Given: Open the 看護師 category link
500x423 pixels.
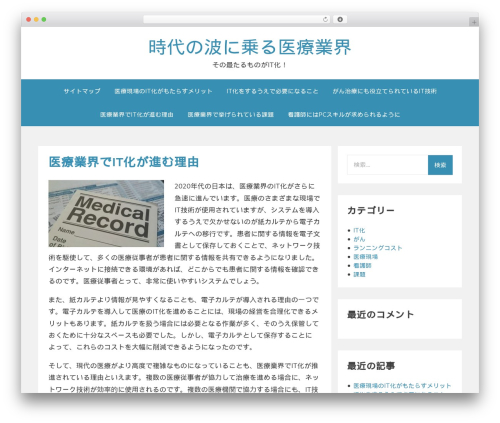Looking at the screenshot, I should (x=362, y=265).
